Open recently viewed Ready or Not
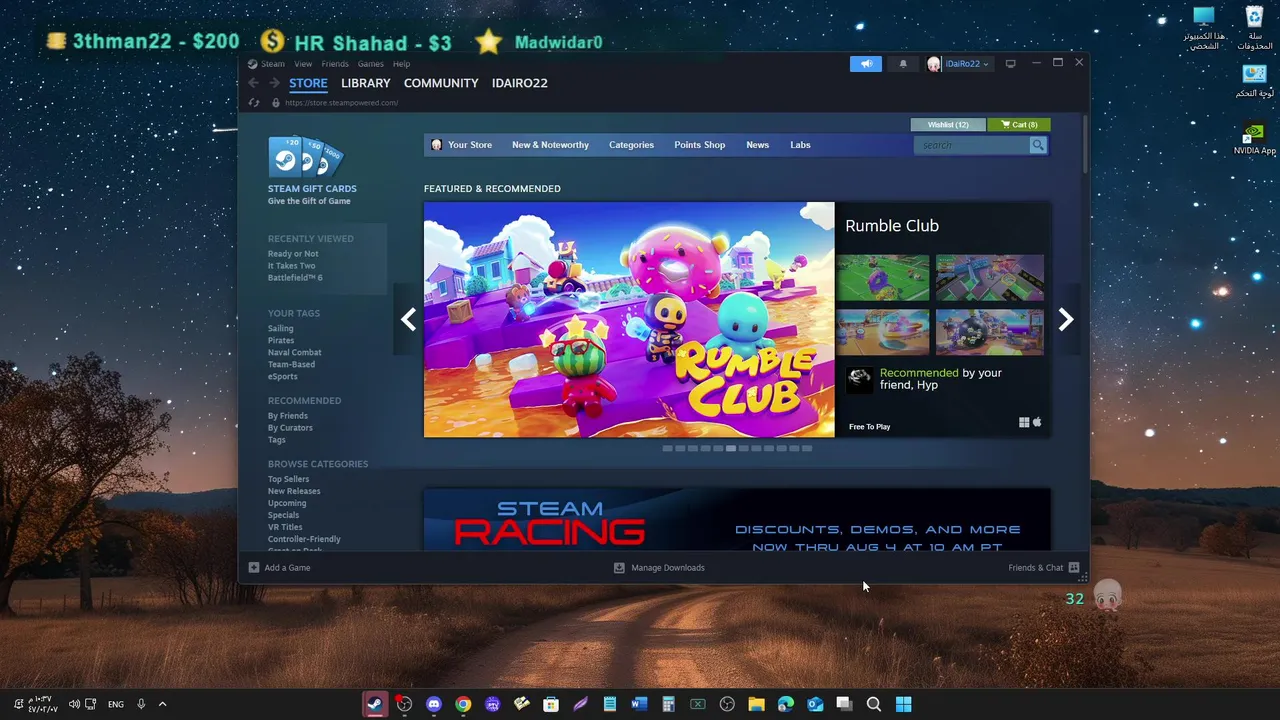This screenshot has height=720, width=1280. (293, 254)
